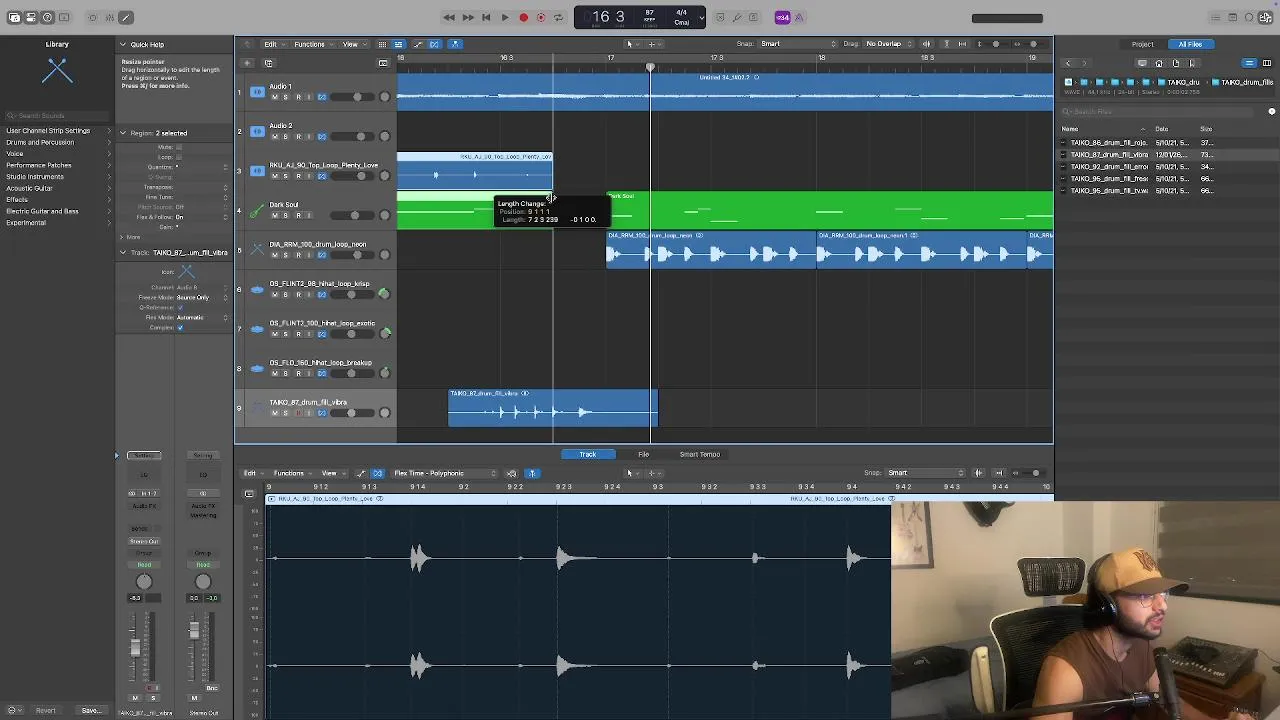Toggle Show Automation in tracks area

click(417, 44)
